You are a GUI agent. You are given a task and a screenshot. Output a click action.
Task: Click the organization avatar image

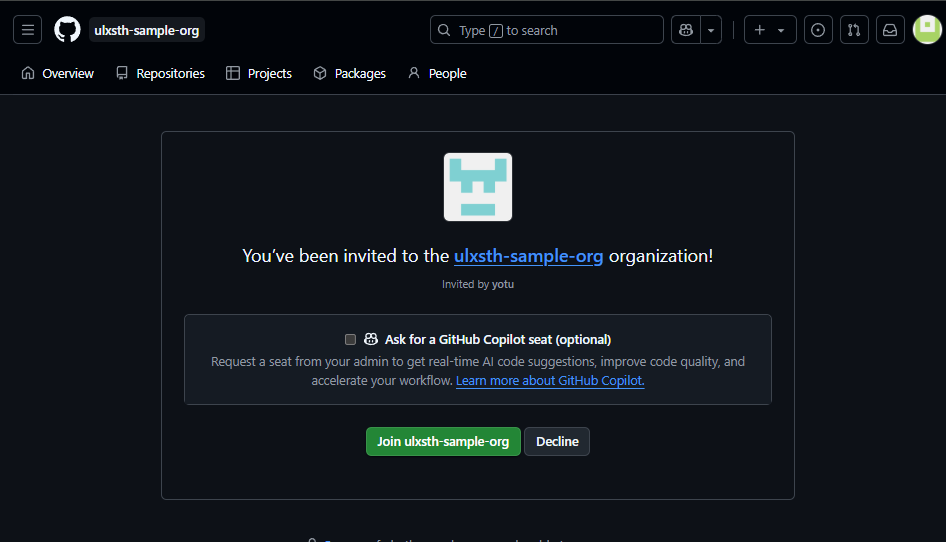click(478, 187)
